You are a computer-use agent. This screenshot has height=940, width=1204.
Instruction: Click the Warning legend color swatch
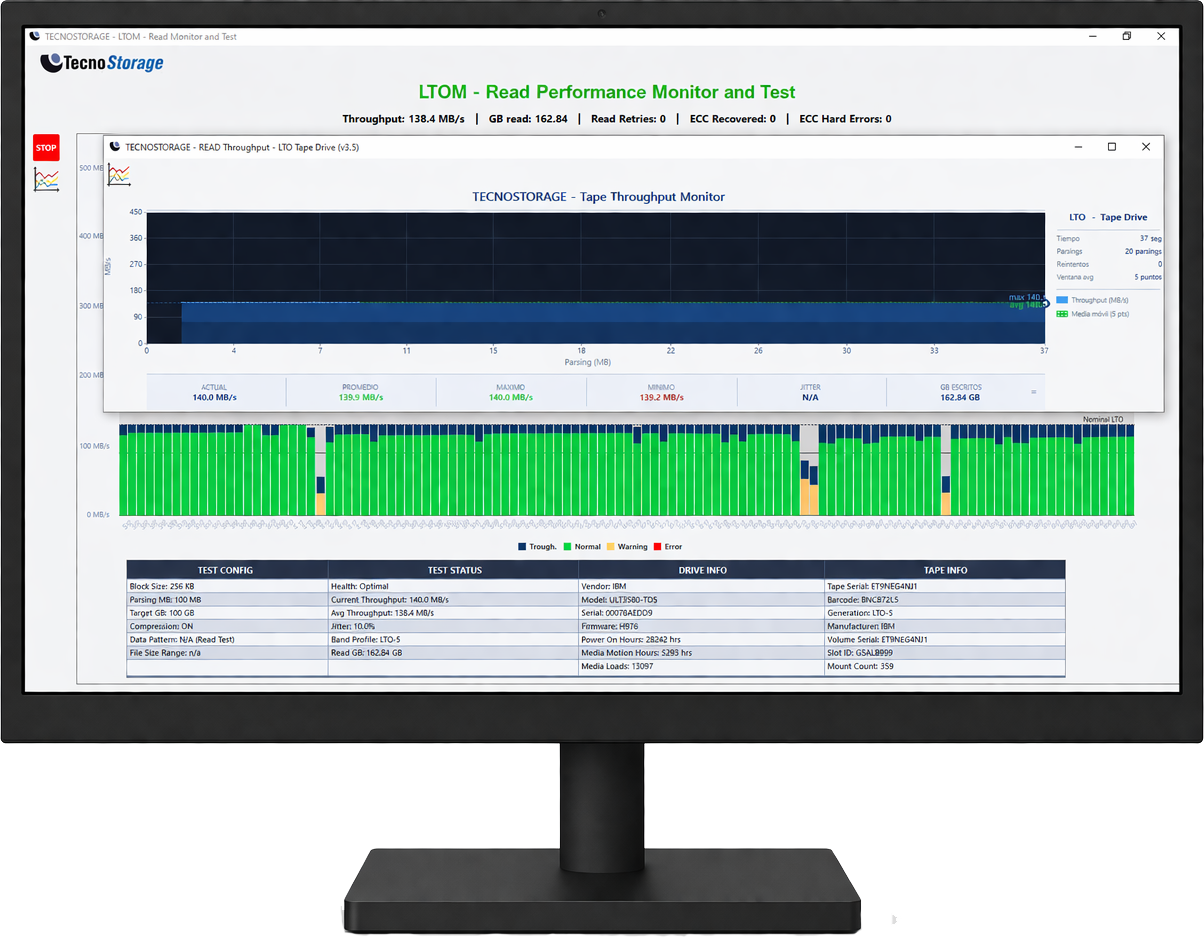[x=610, y=547]
